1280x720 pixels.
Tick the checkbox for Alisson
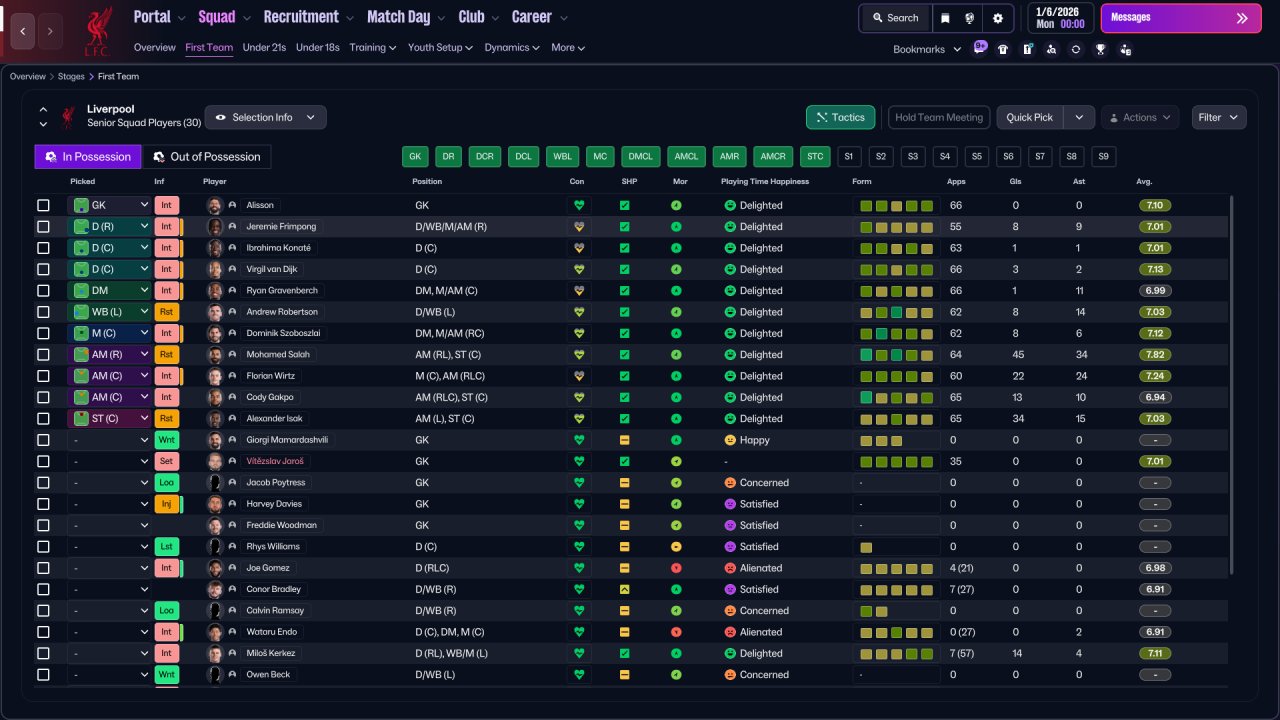coord(43,205)
